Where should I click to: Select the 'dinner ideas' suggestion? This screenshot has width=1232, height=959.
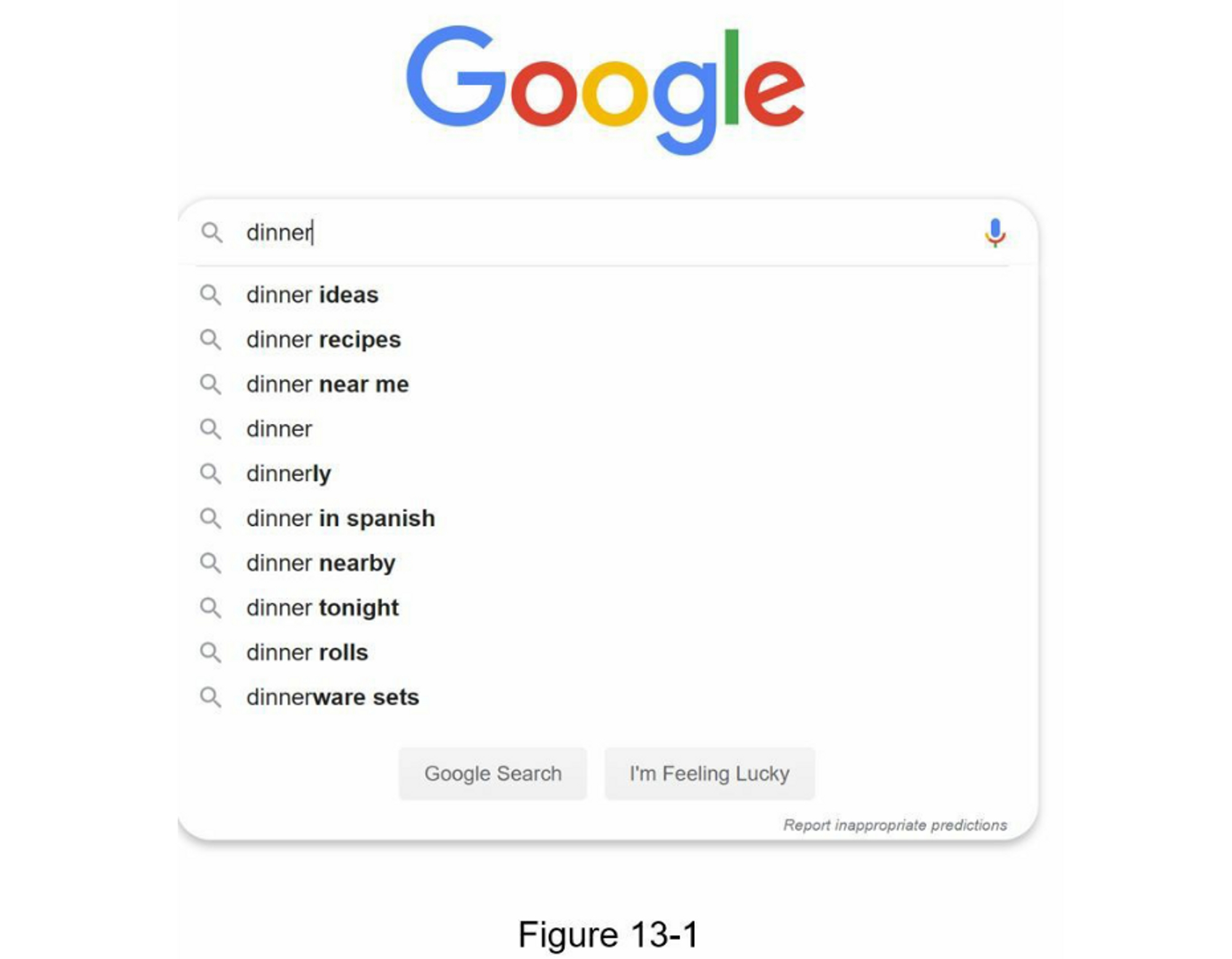312,295
